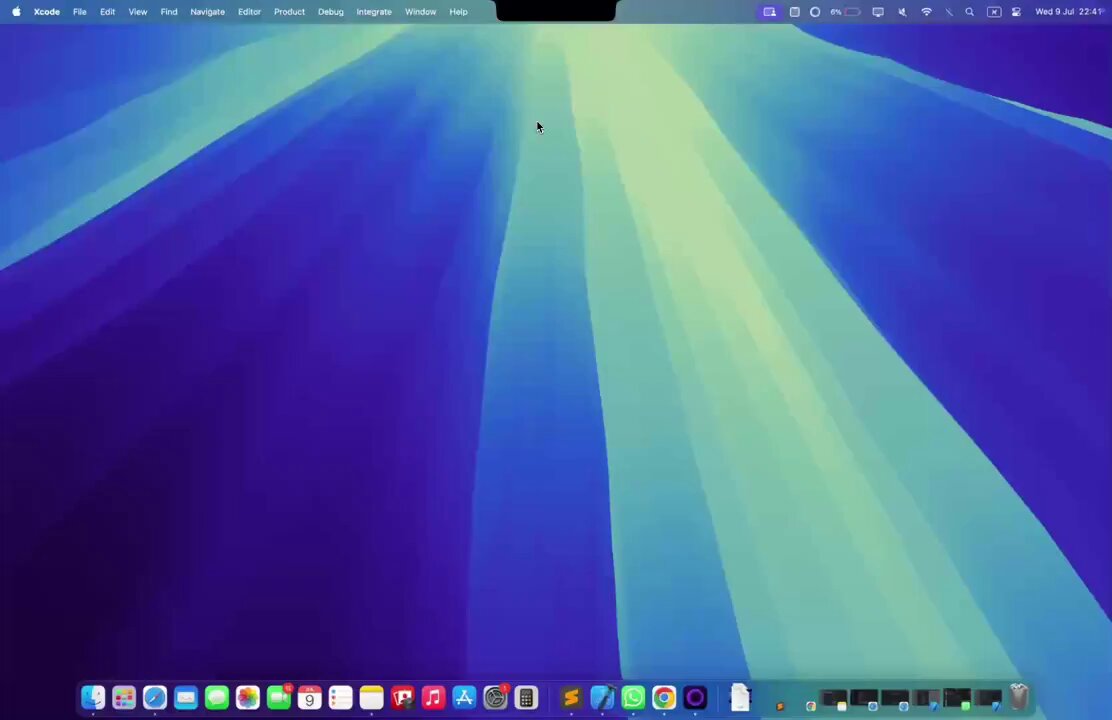Open the Product menu
1112x720 pixels.
click(289, 11)
